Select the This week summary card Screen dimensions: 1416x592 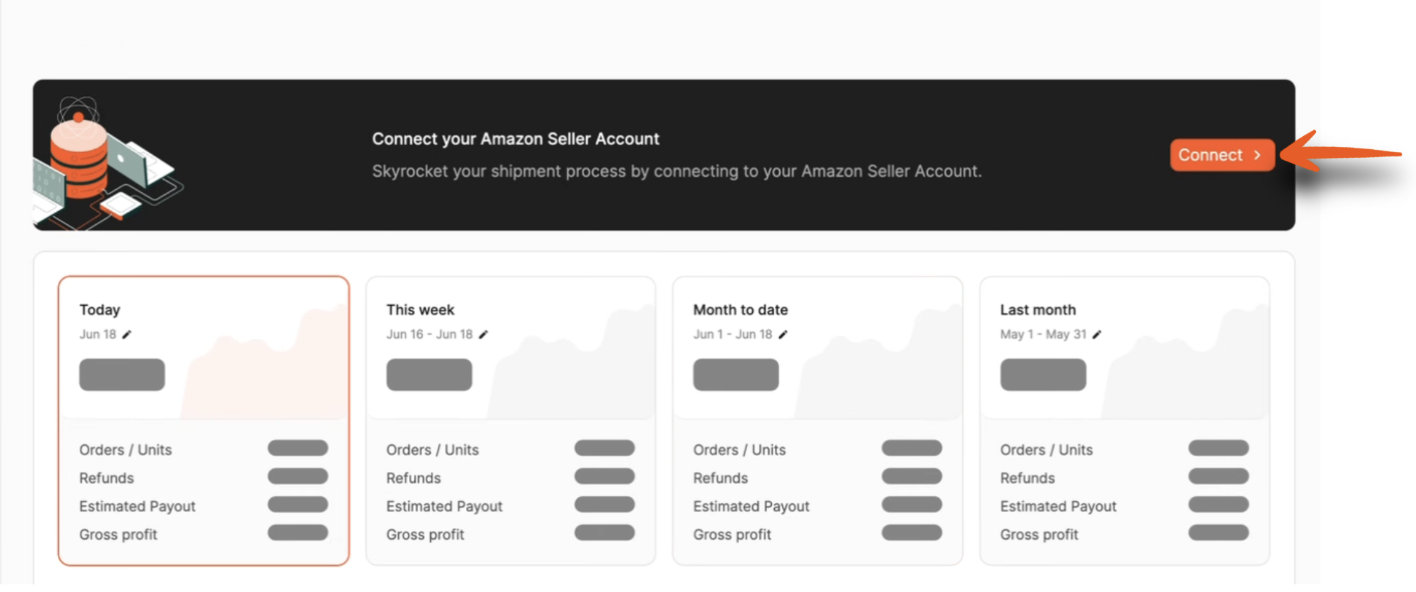pos(511,421)
